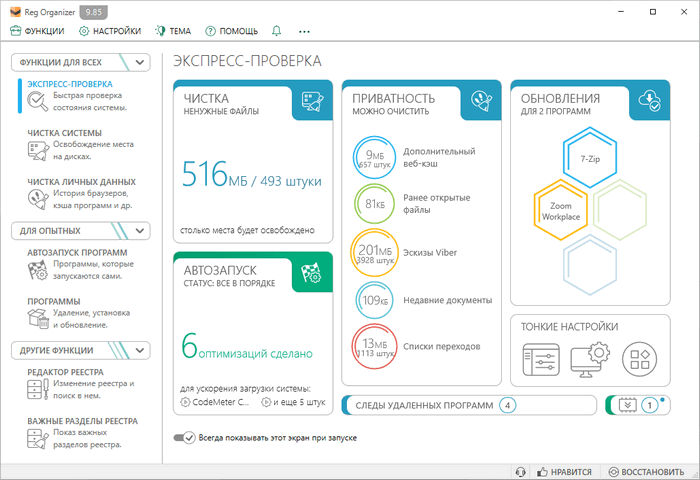Click столько места будет освобождено text
This screenshot has width=700, height=480.
(x=247, y=230)
